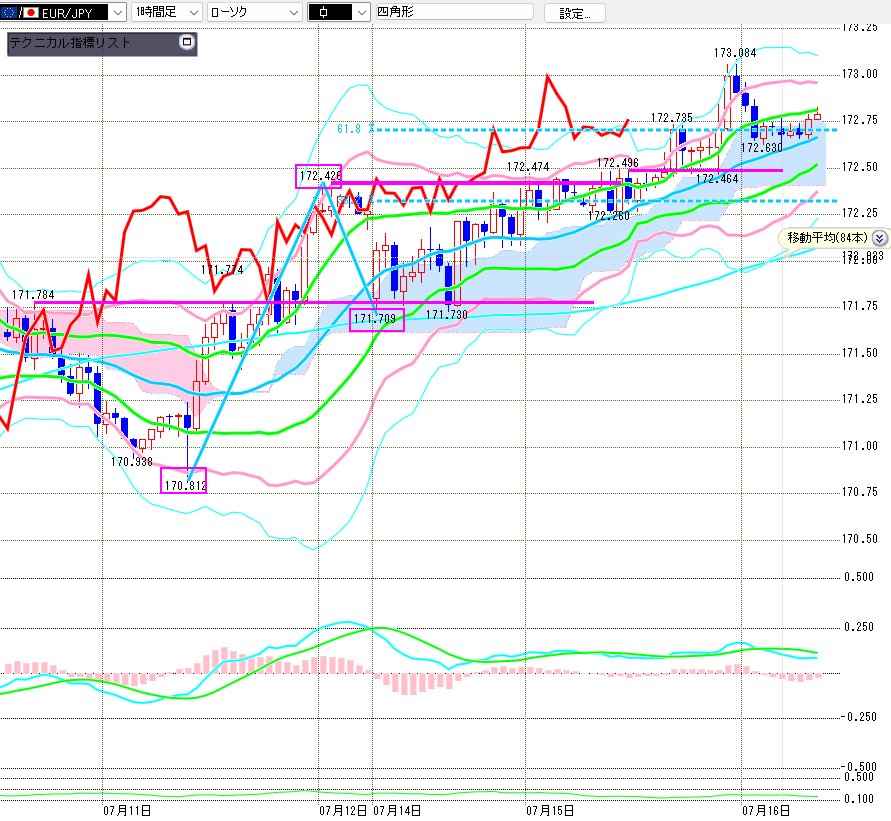Click the 172.50 price axis value
The height and width of the screenshot is (821, 891).
coord(860,167)
